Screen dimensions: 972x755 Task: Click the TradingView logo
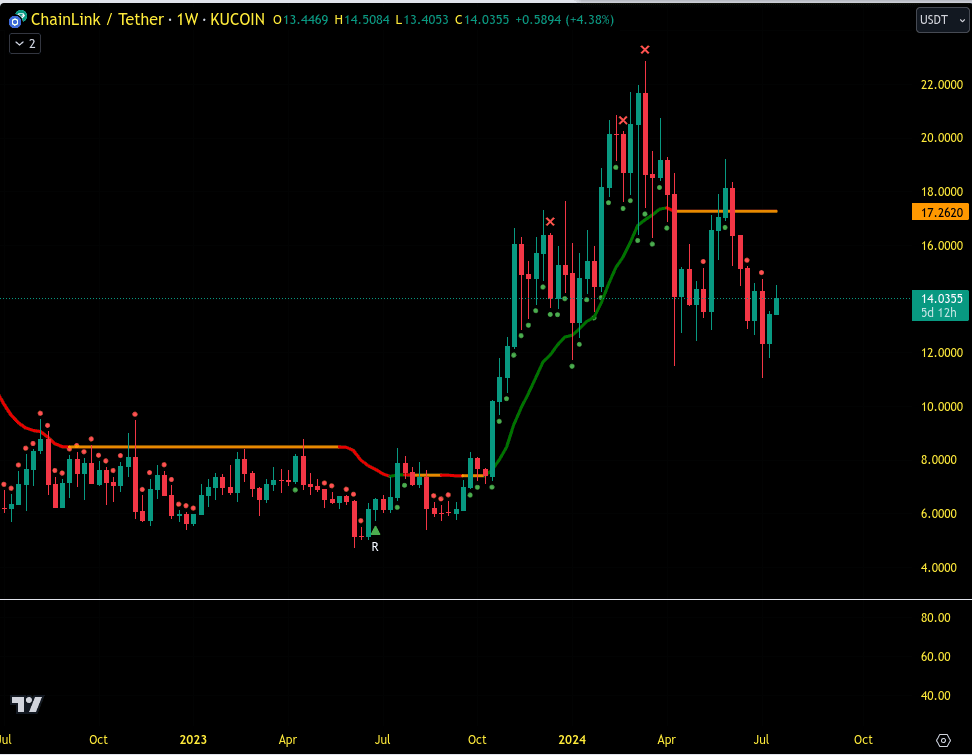point(27,704)
